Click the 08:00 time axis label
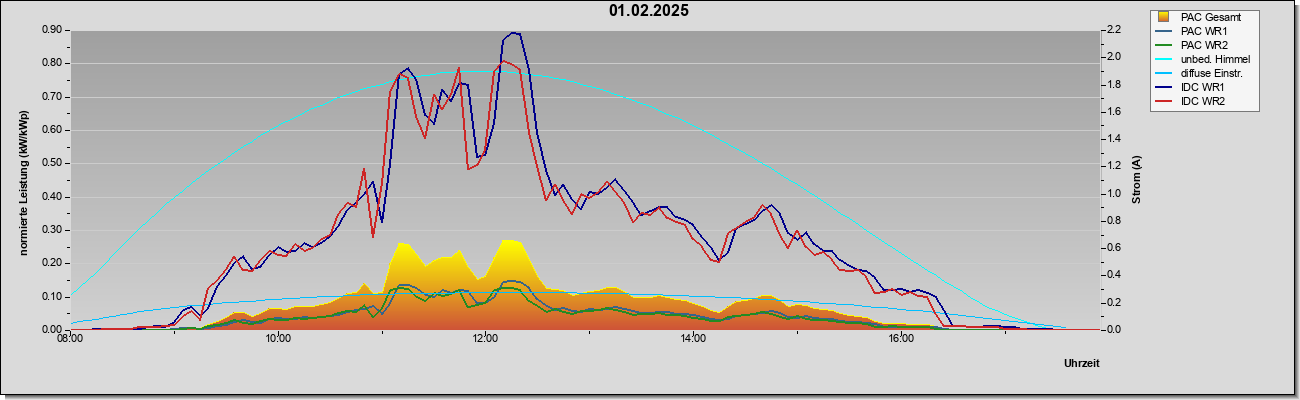 click(x=70, y=340)
